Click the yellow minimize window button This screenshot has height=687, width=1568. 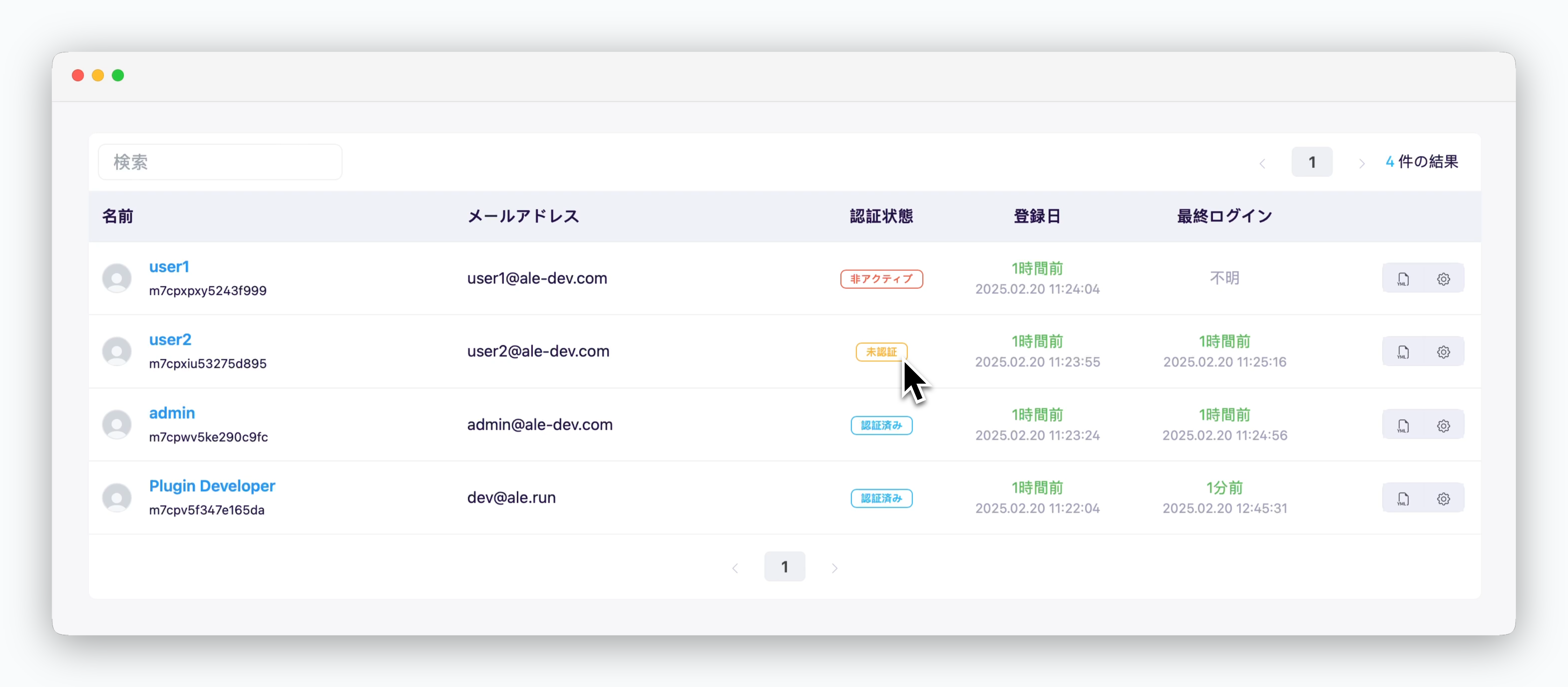[98, 75]
